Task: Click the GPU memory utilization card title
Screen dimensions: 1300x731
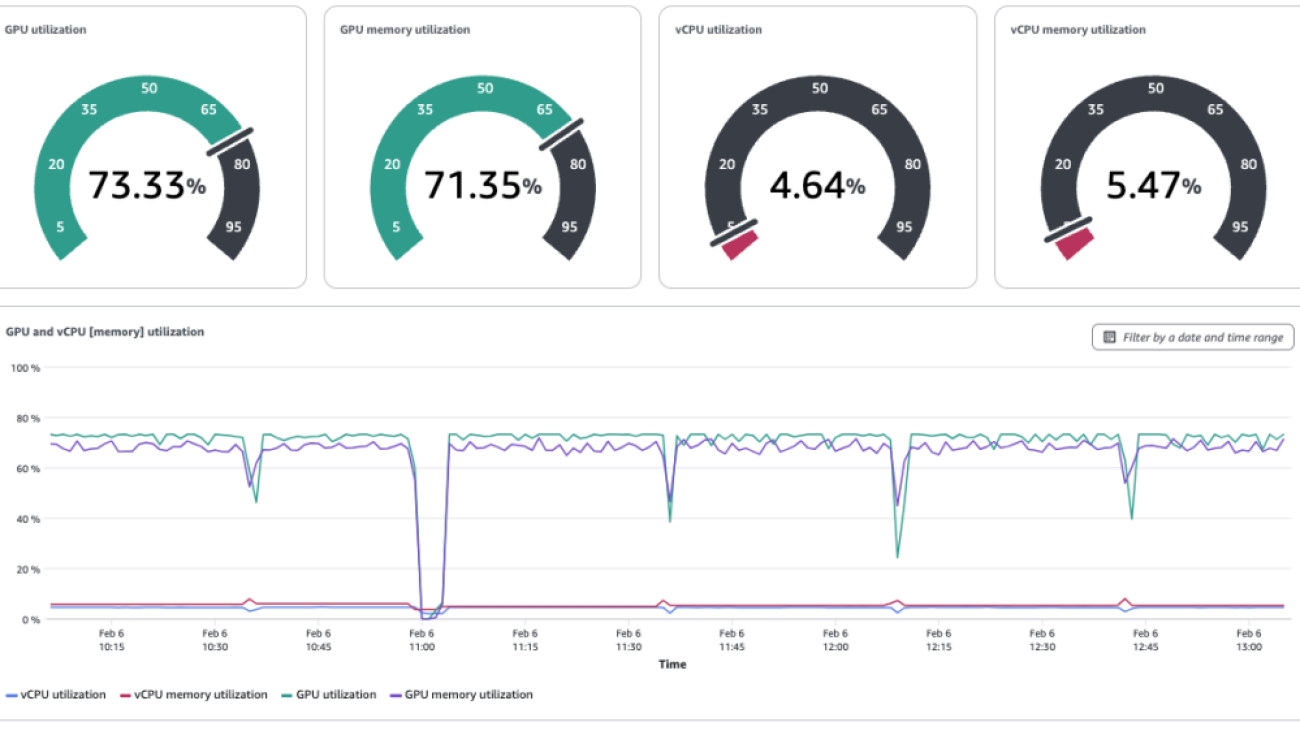Action: pyautogui.click(x=405, y=30)
